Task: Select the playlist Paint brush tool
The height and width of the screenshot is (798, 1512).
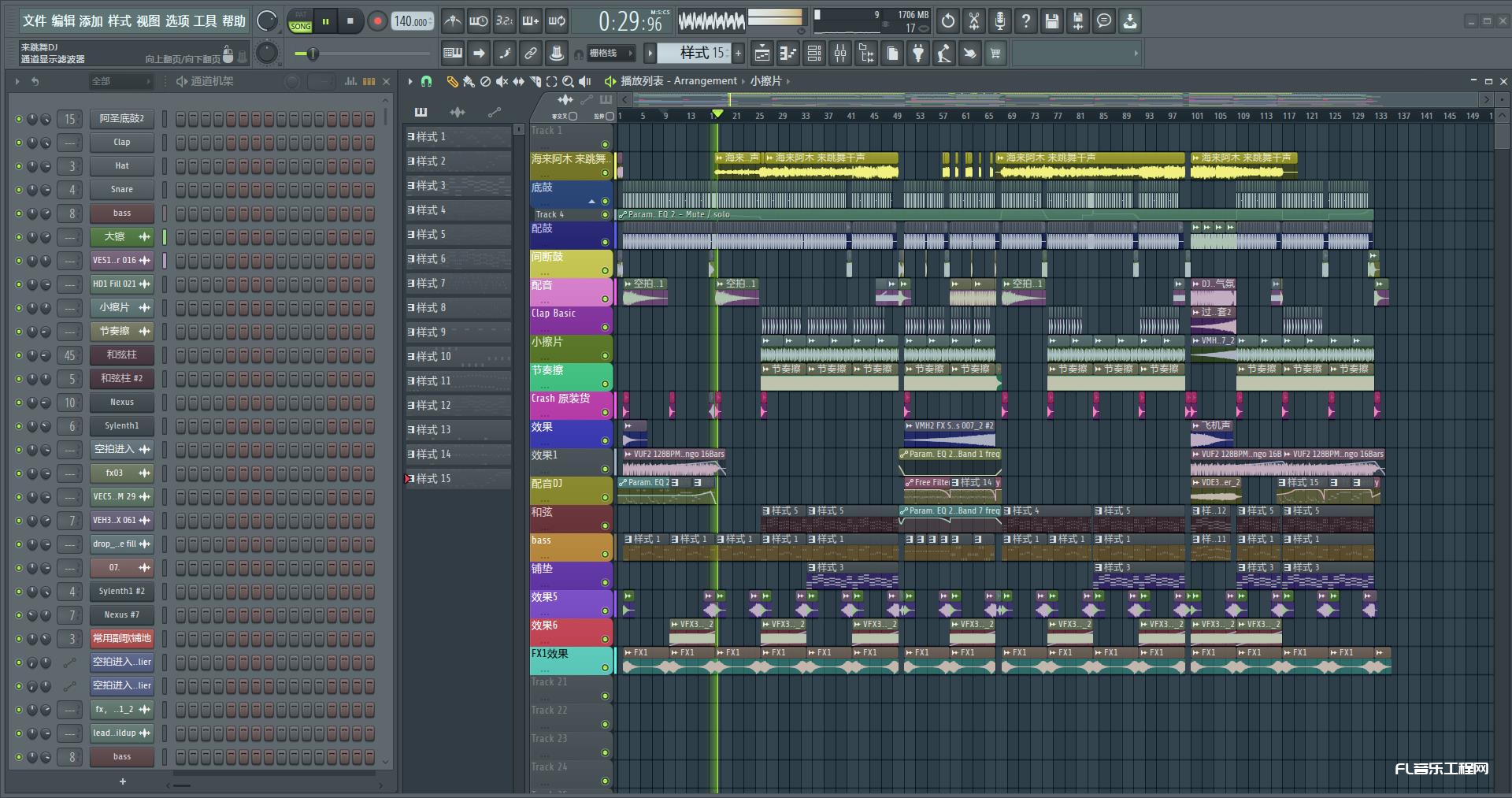Action: pyautogui.click(x=469, y=81)
